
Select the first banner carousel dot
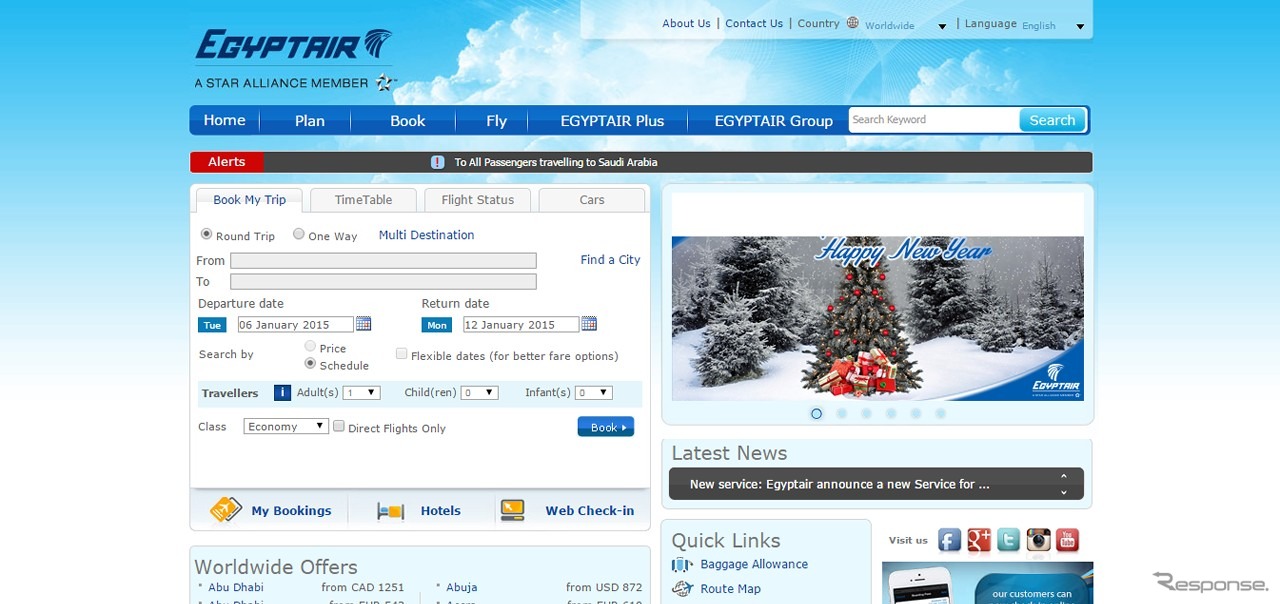pyautogui.click(x=817, y=413)
